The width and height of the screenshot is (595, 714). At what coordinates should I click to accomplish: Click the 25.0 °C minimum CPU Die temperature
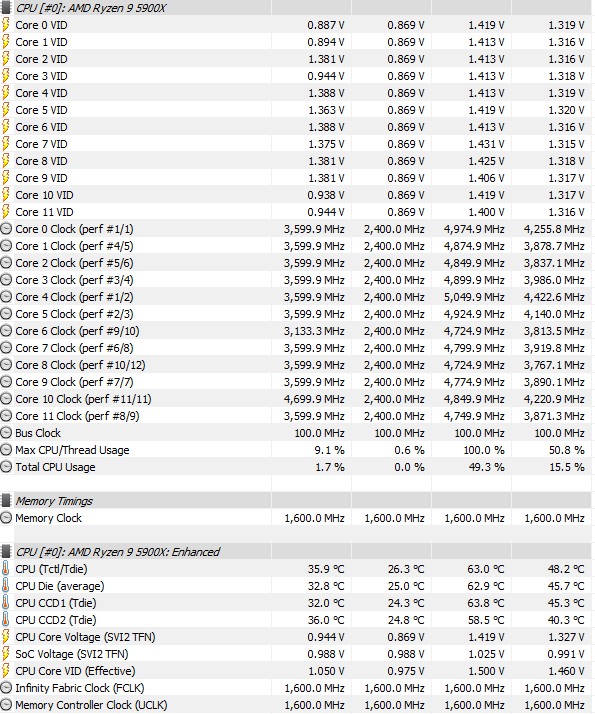(406, 586)
